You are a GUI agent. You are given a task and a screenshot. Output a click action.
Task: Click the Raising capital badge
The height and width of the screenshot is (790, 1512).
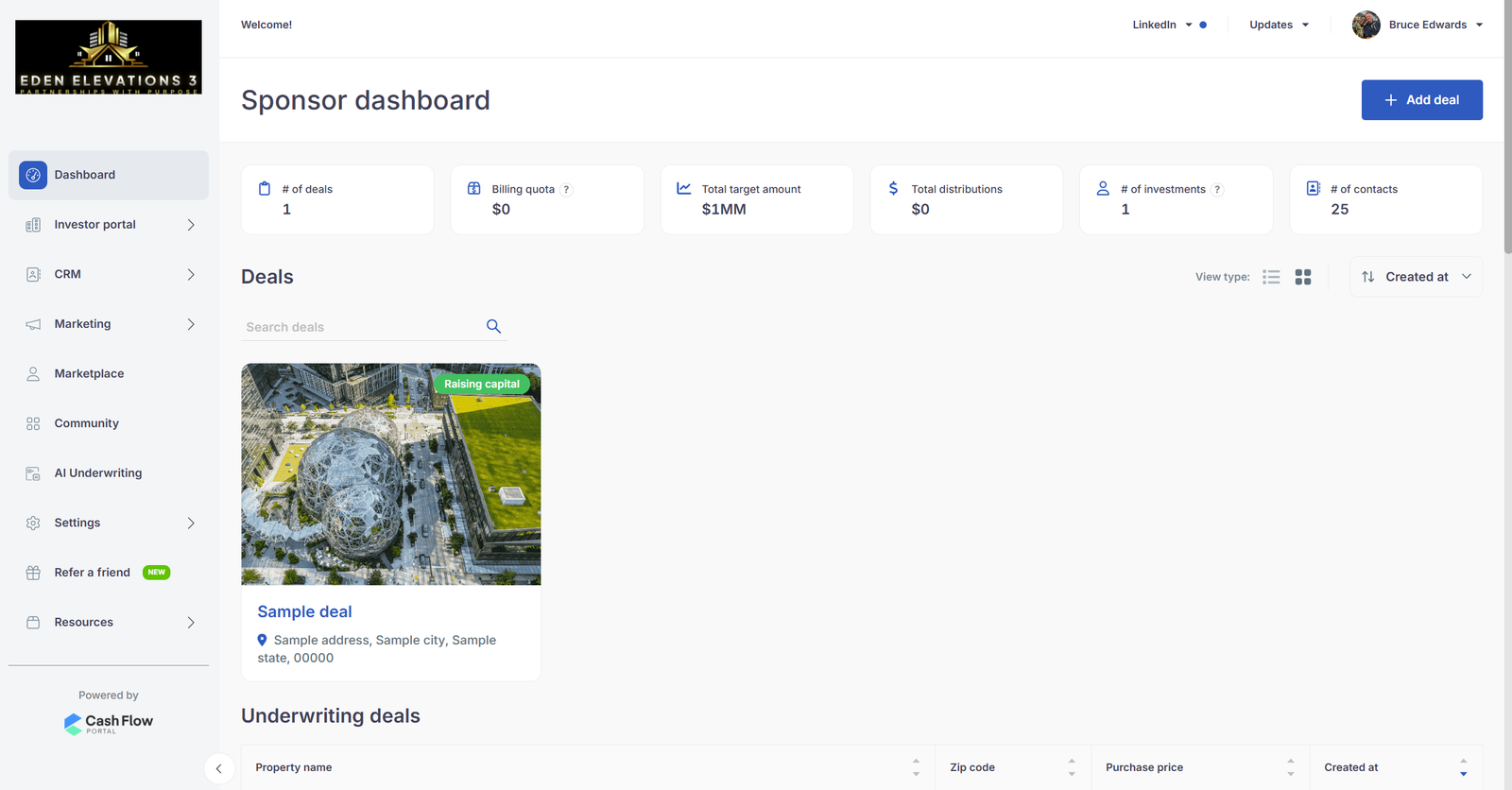(x=482, y=385)
